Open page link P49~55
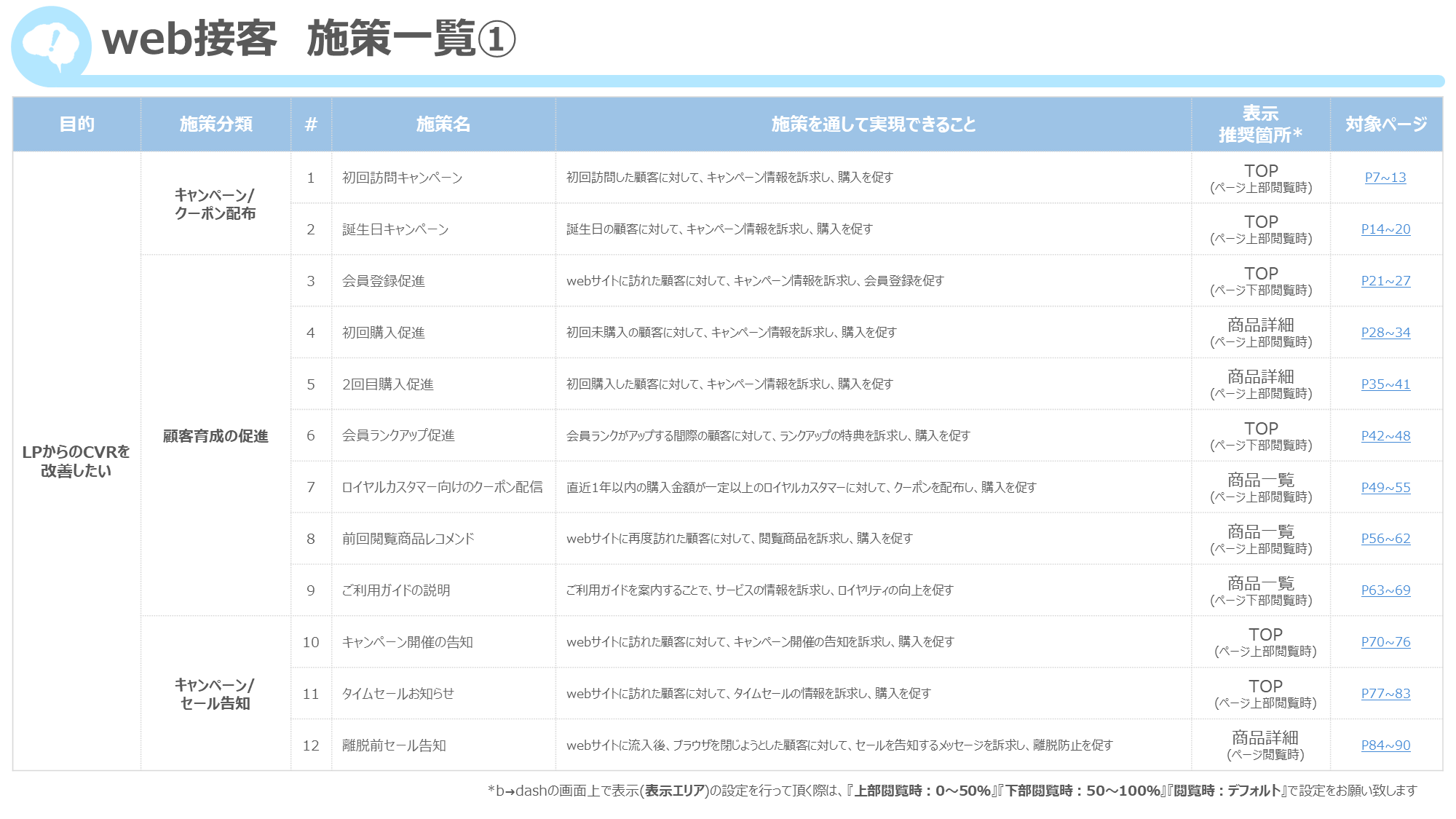This screenshot has height=819, width=1456. tap(1385, 488)
